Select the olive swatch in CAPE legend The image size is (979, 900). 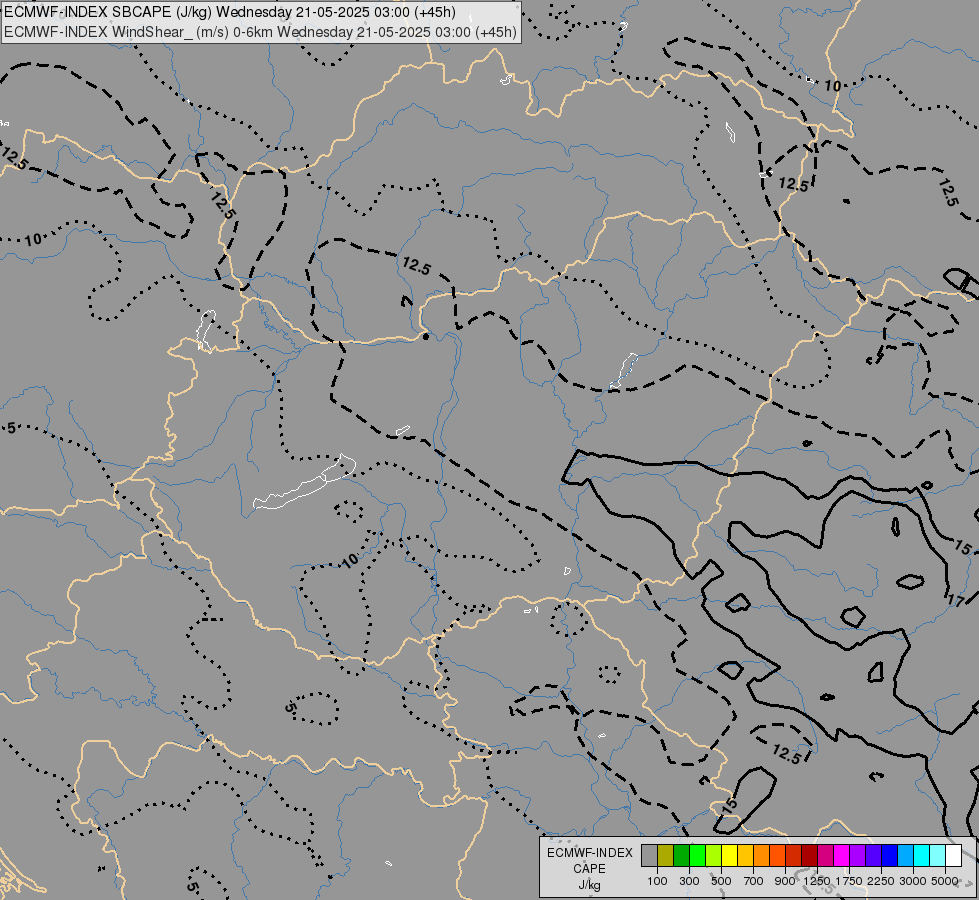tap(666, 856)
